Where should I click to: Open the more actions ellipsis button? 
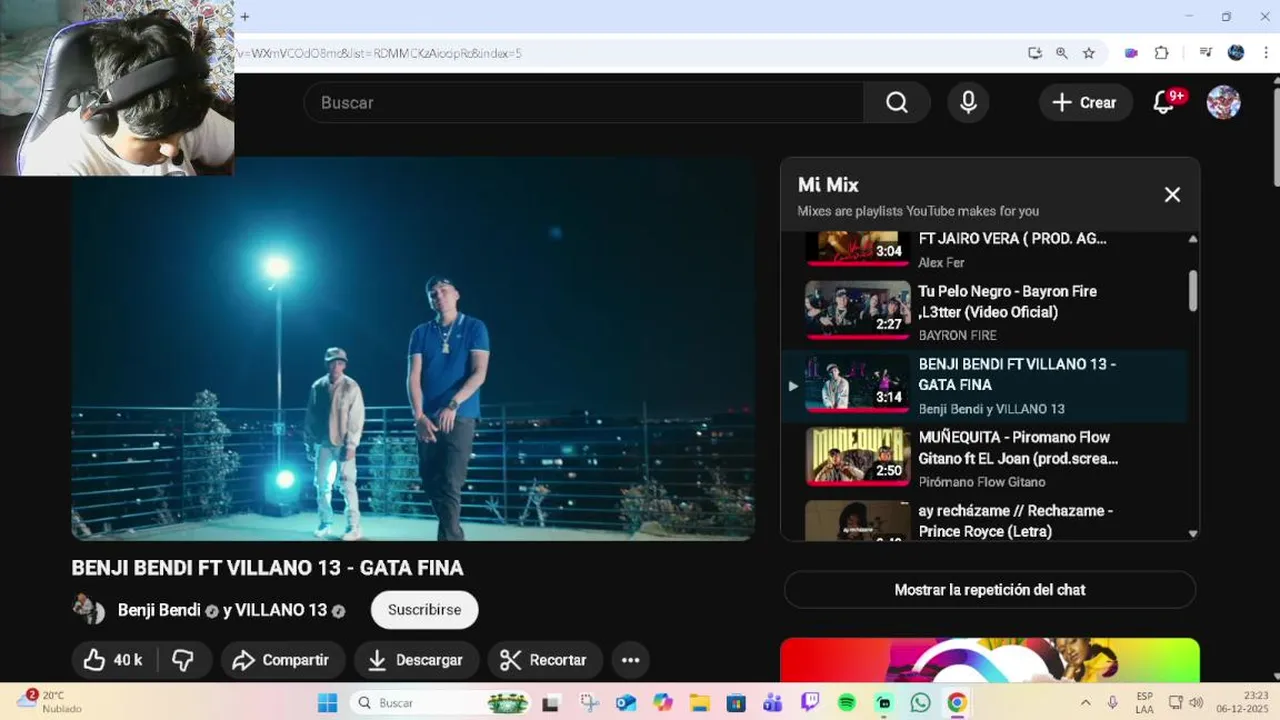click(630, 660)
